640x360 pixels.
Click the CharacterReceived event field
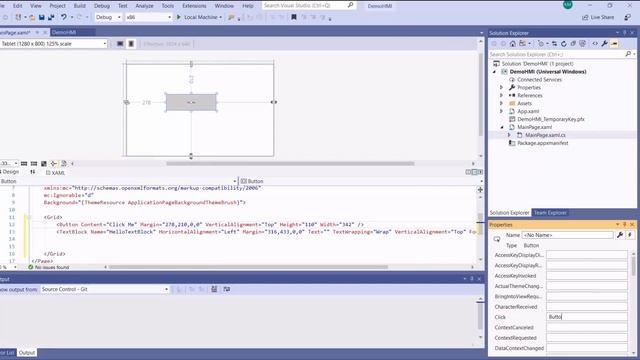point(587,307)
